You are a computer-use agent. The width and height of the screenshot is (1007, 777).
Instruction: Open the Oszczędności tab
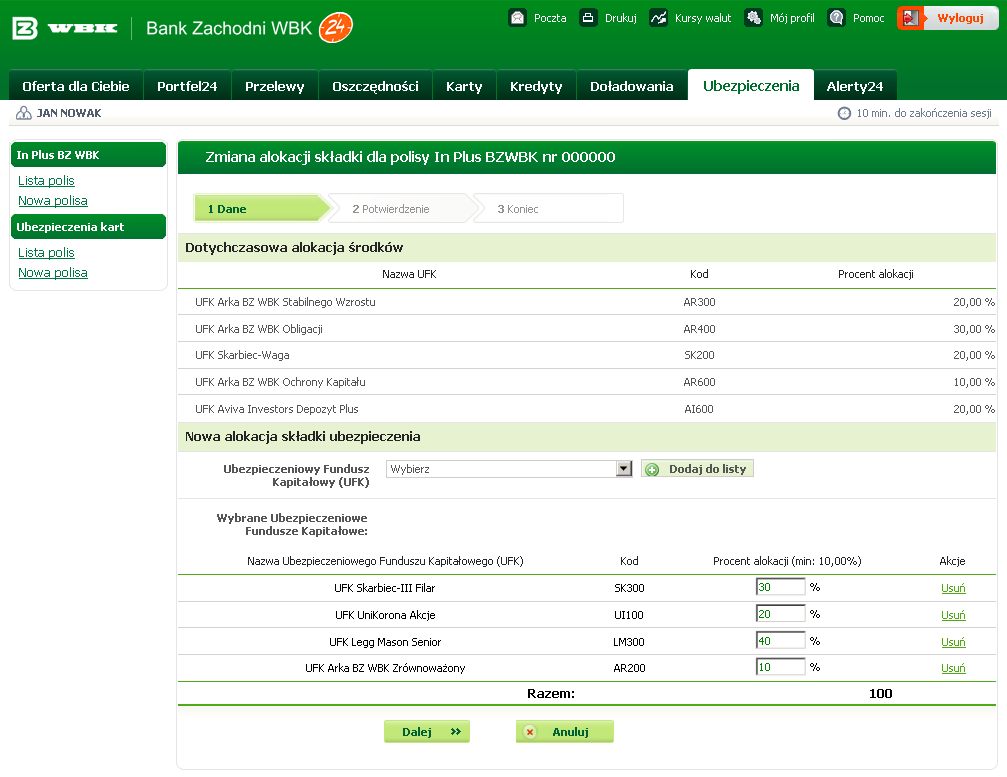click(x=375, y=86)
